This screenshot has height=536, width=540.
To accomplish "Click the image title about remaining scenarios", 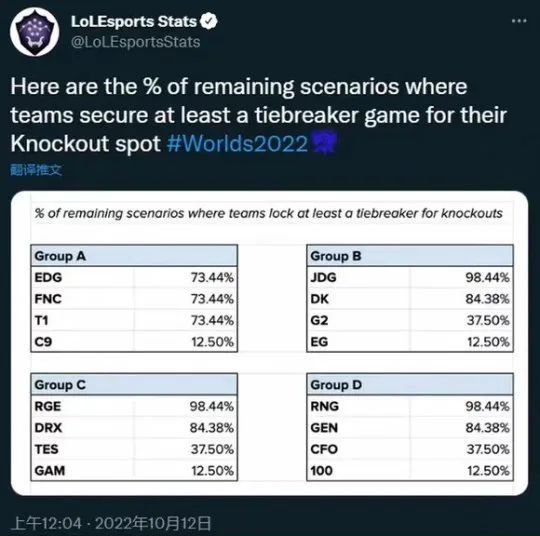I will pos(269,213).
